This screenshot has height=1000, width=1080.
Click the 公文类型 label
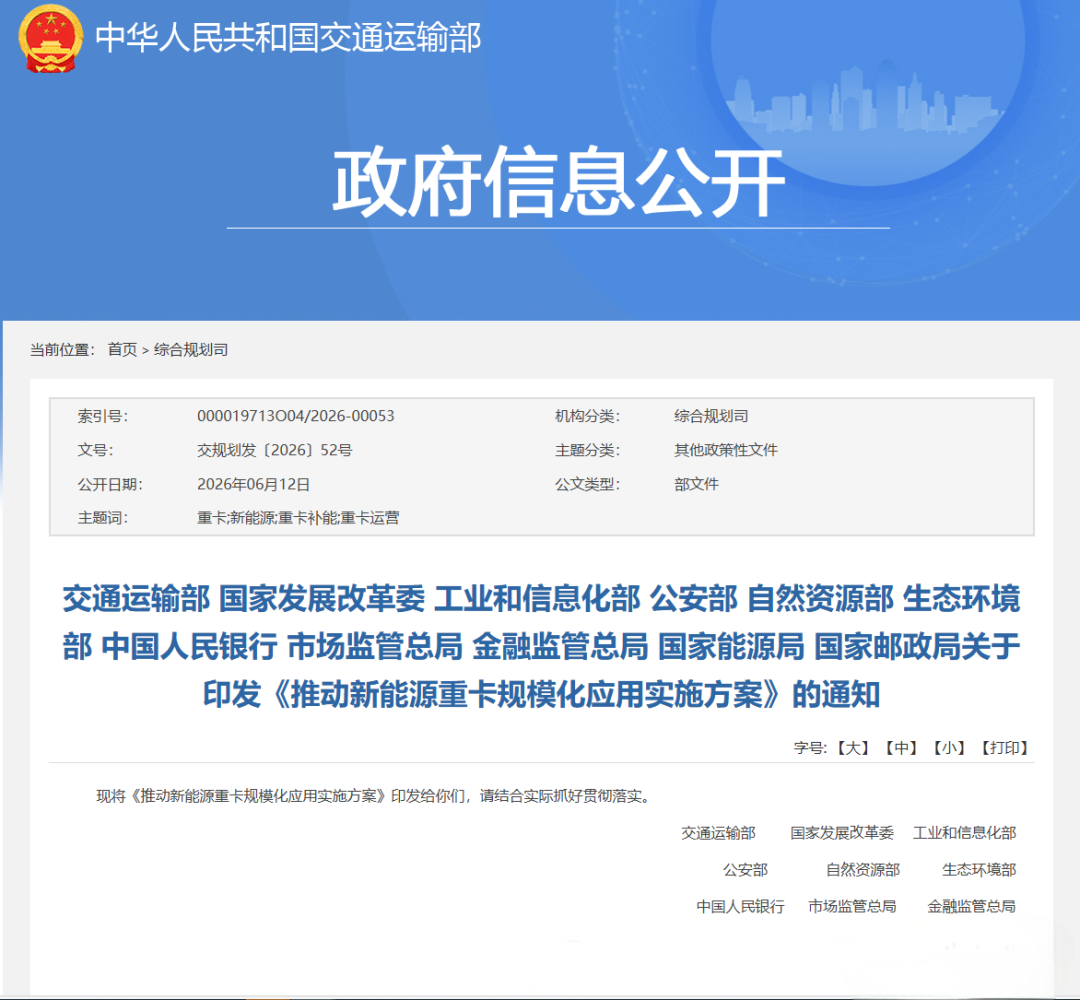point(587,484)
